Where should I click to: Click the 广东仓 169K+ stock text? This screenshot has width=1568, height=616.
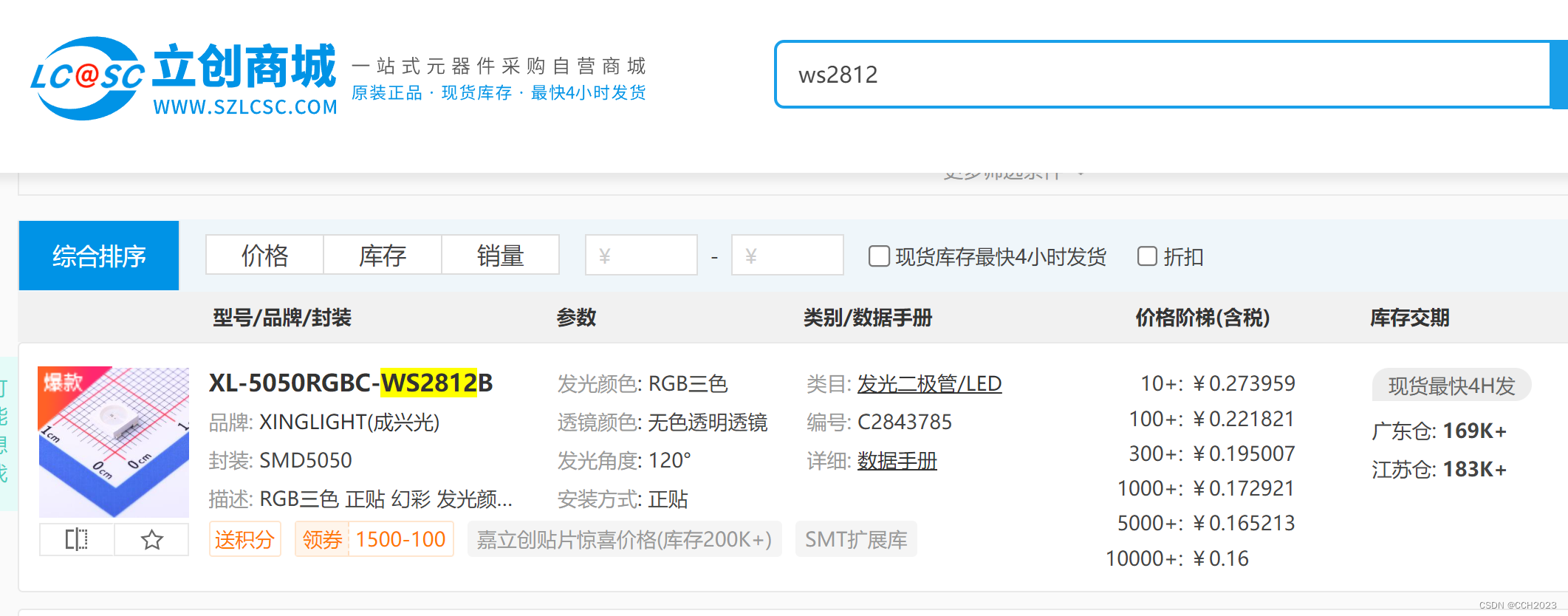[1439, 431]
